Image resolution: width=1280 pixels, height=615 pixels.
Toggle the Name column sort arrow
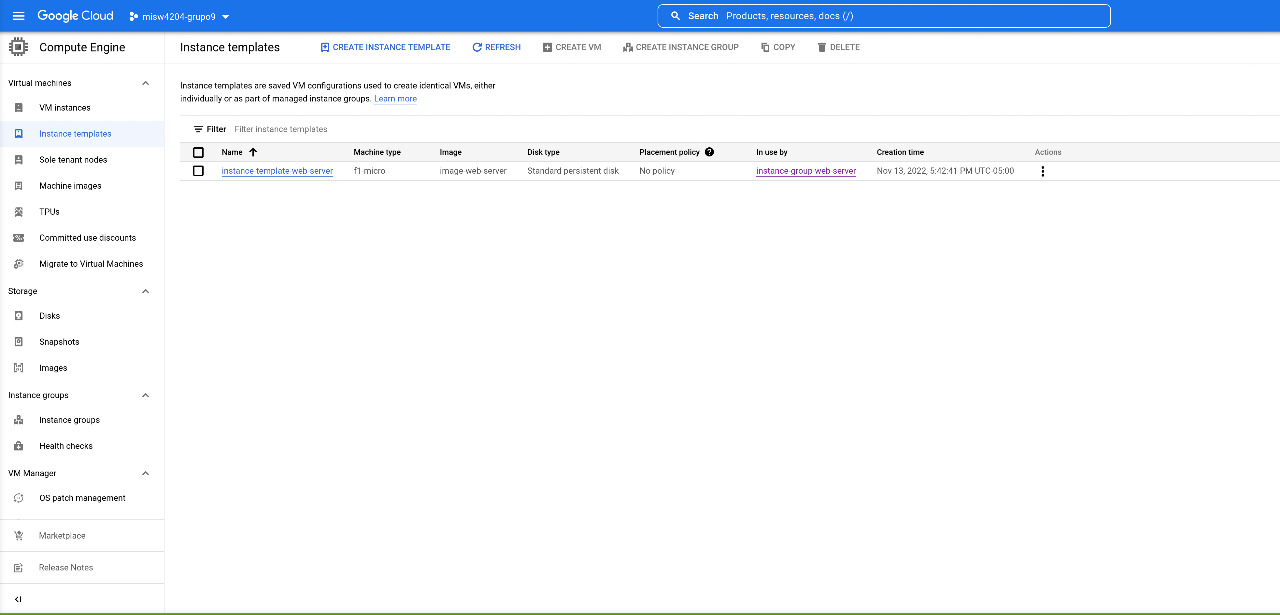coord(250,152)
